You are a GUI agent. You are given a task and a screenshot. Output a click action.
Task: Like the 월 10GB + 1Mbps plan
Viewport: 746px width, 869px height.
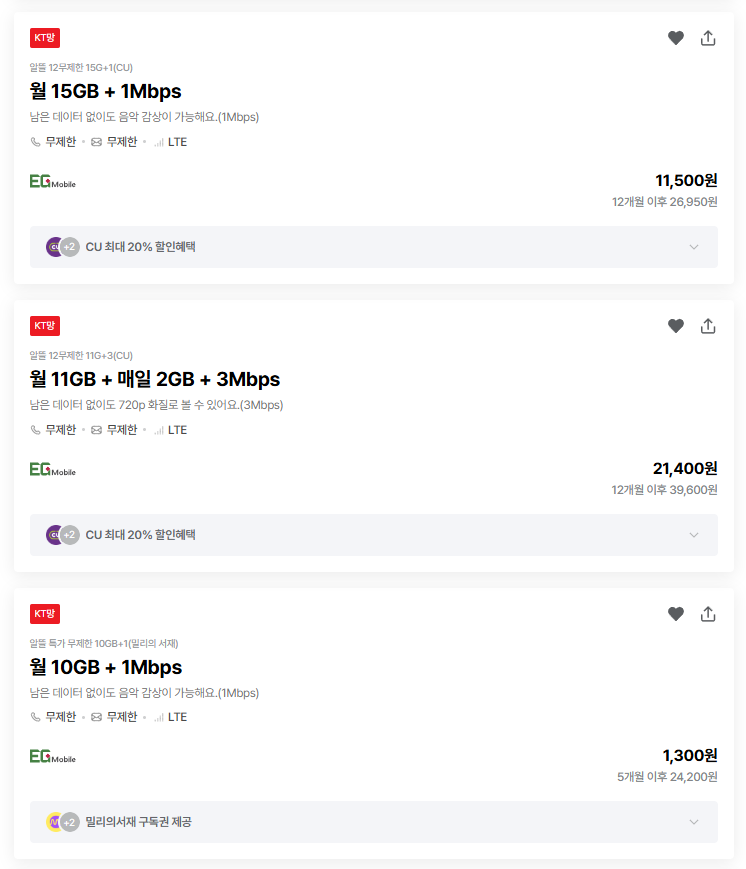click(676, 614)
